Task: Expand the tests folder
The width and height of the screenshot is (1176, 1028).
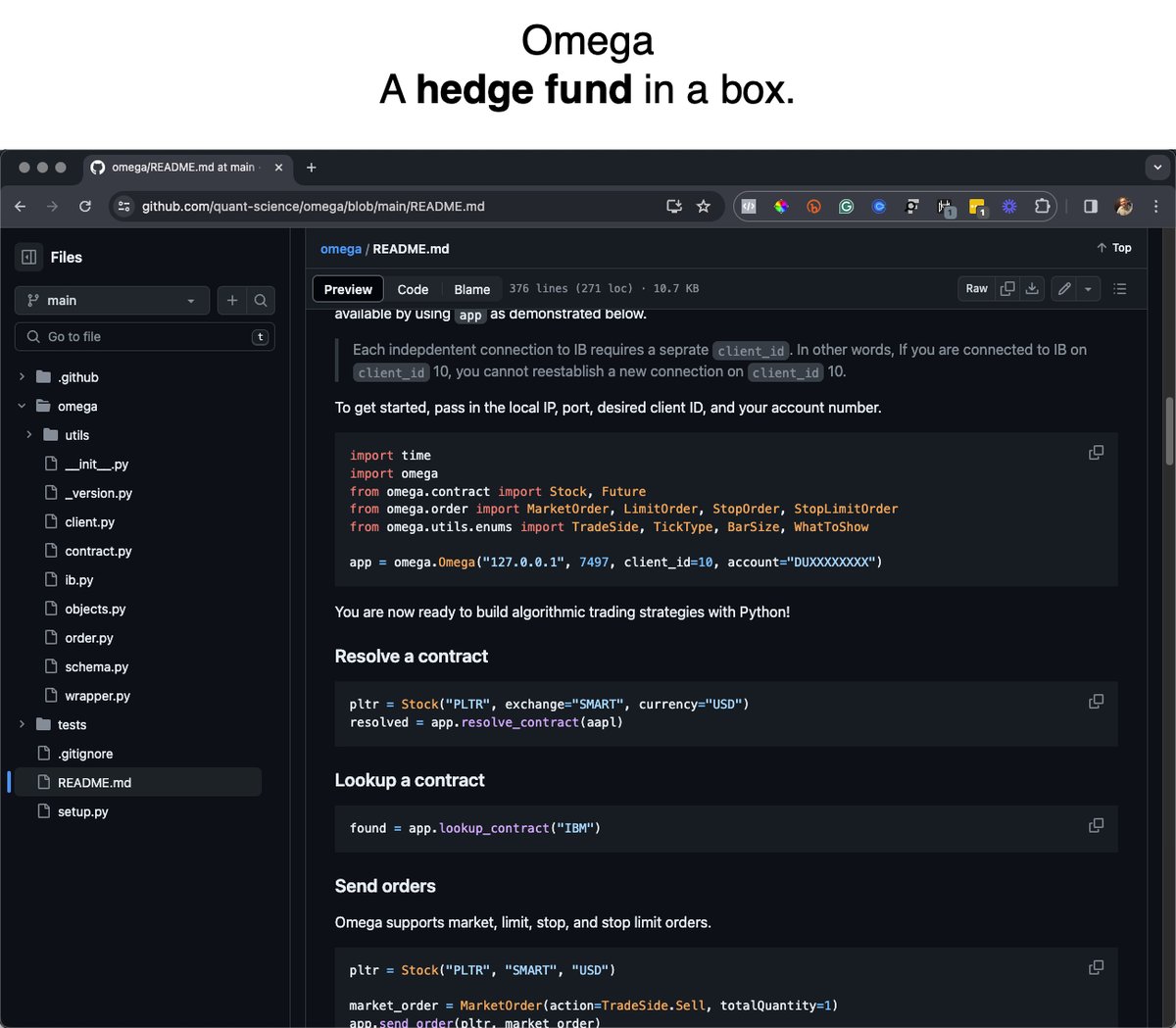Action: 22,724
